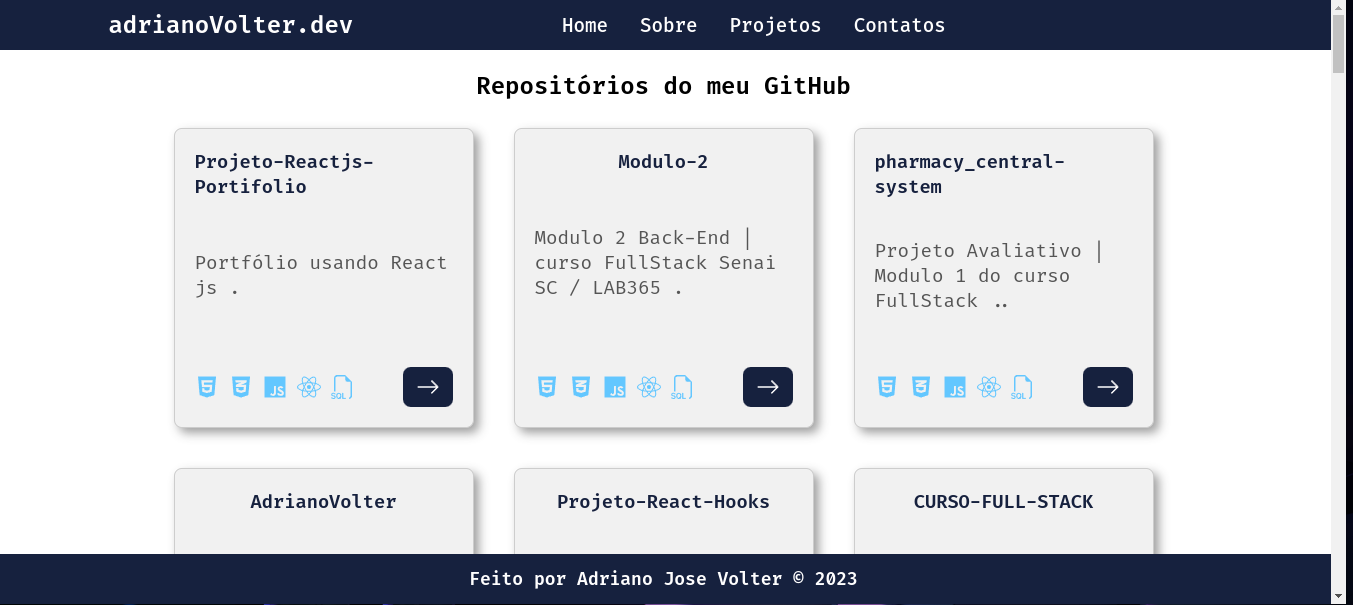
Task: Click the page vertical scrollbar thumb
Action: (1339, 44)
